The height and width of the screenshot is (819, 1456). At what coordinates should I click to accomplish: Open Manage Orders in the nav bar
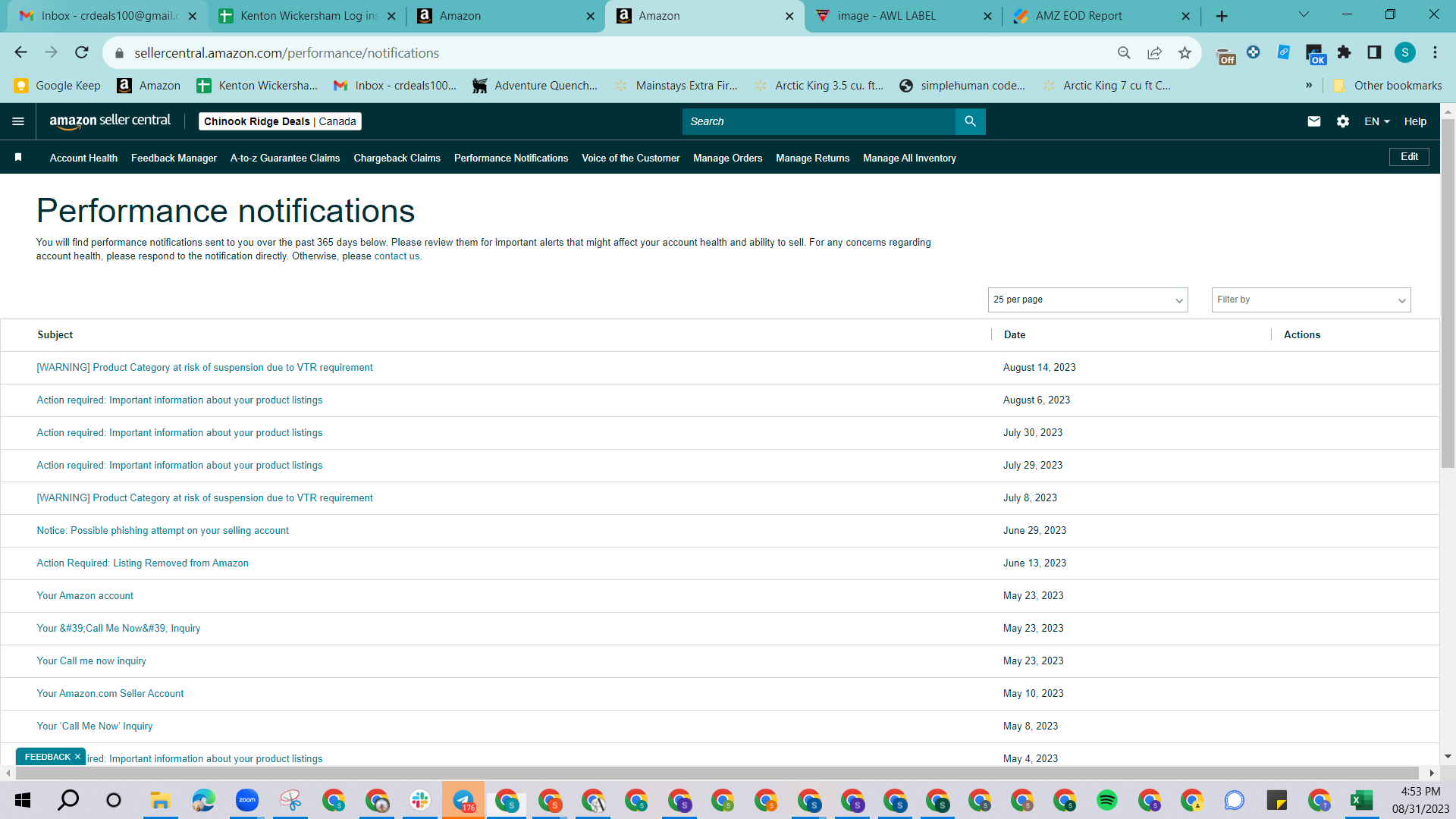click(727, 158)
